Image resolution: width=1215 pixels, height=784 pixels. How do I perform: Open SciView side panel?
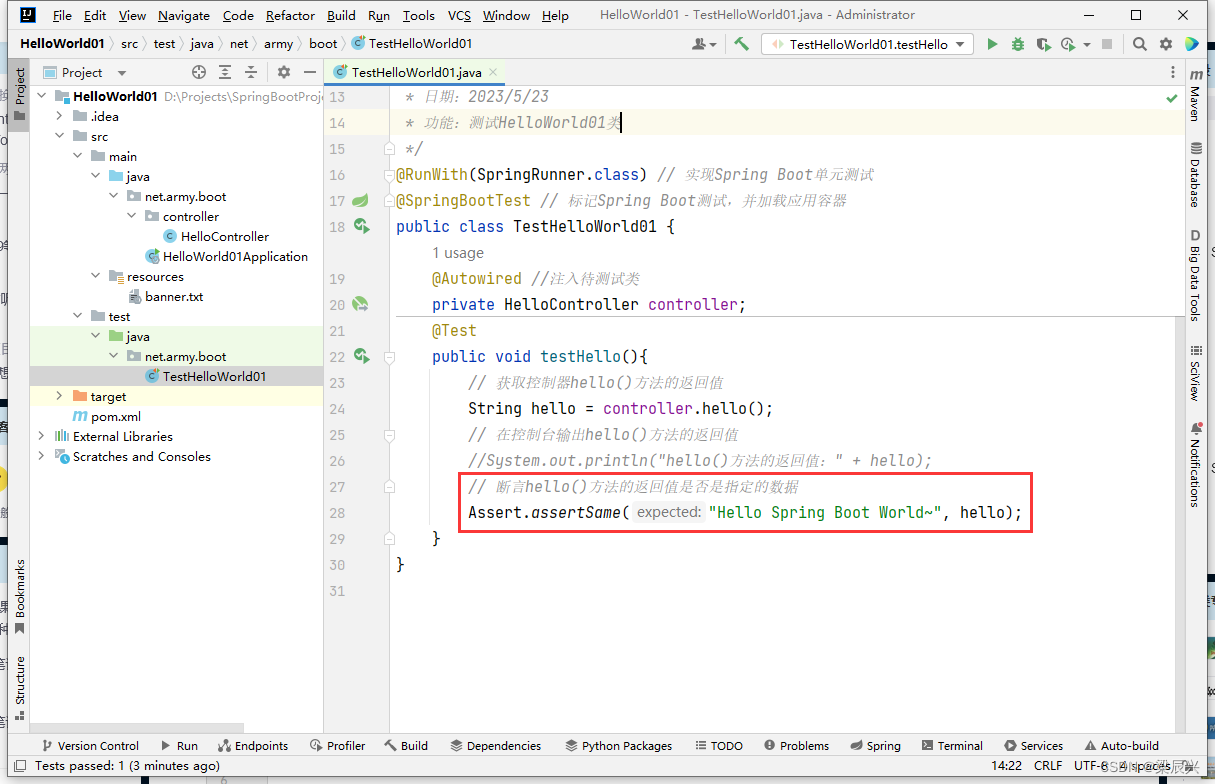pos(1195,372)
